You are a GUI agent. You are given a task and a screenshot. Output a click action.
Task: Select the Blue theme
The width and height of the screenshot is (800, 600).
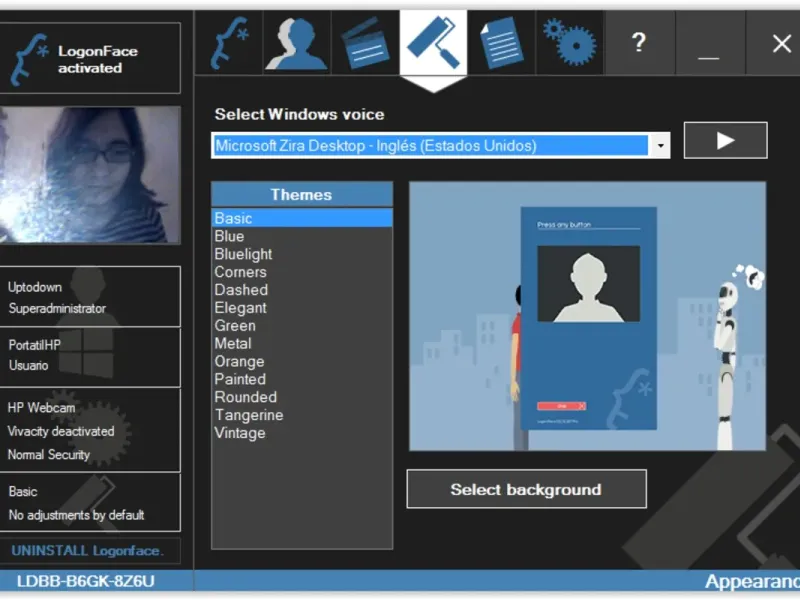tap(302, 236)
